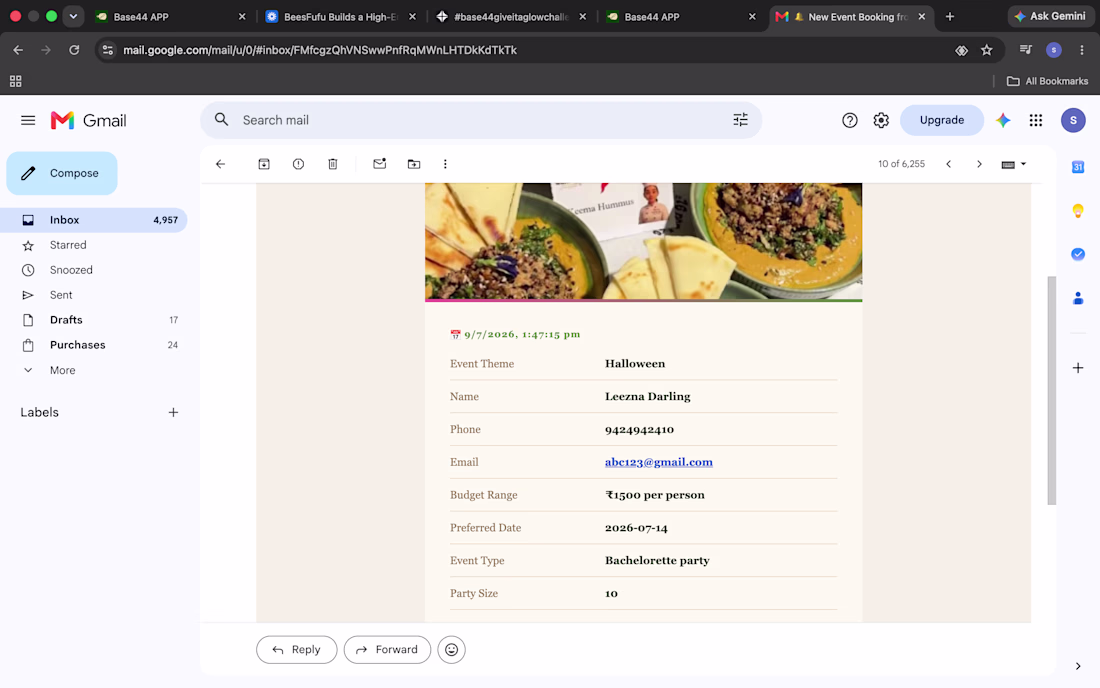Open the Contacts side panel icon

point(1078,298)
